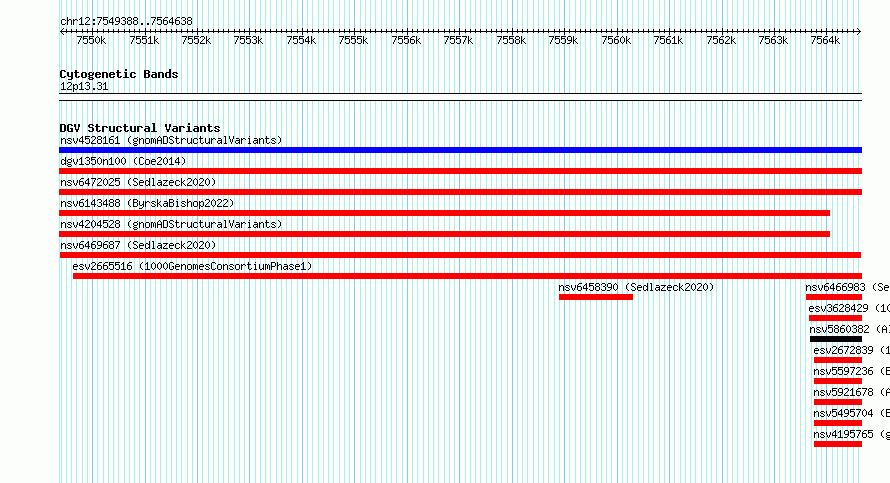Click the 7558k ruler label
The height and width of the screenshot is (483, 890).
coord(511,41)
